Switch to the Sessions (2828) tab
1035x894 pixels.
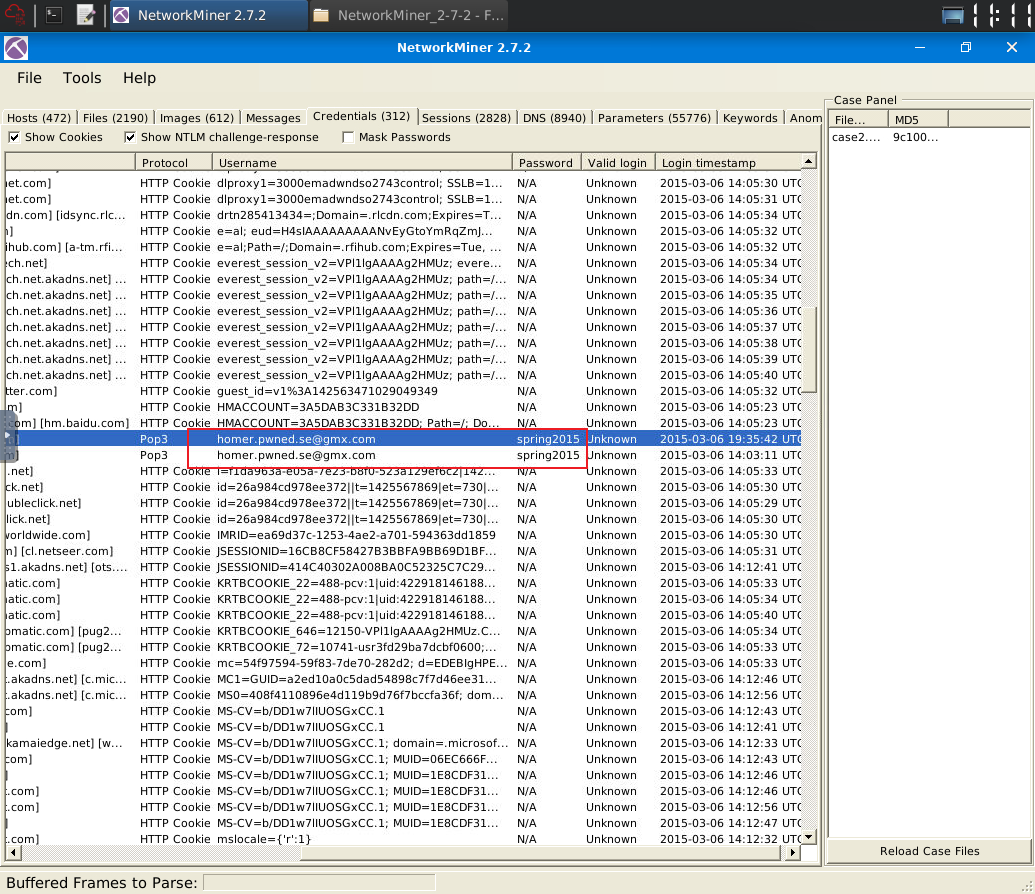[x=466, y=118]
